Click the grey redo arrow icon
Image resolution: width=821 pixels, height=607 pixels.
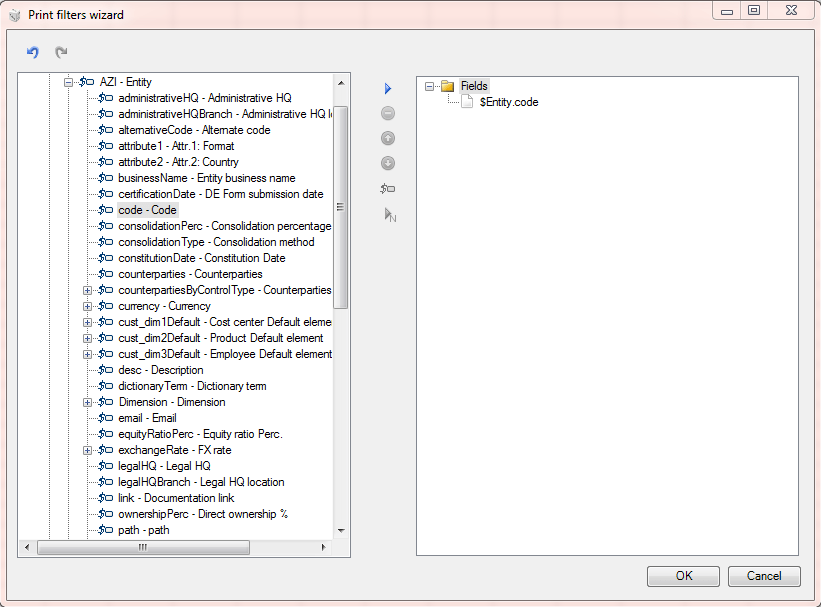point(61,52)
